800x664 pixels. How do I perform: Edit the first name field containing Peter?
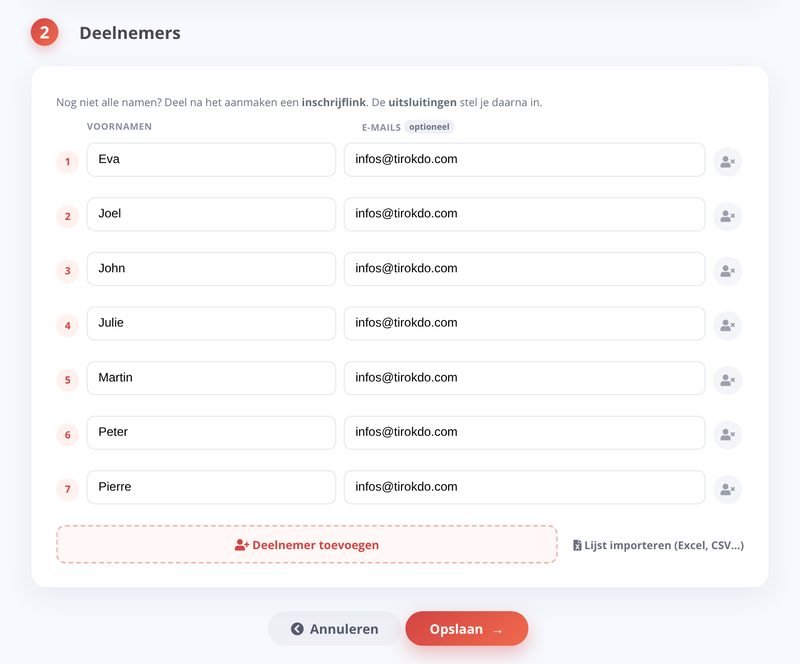point(211,433)
